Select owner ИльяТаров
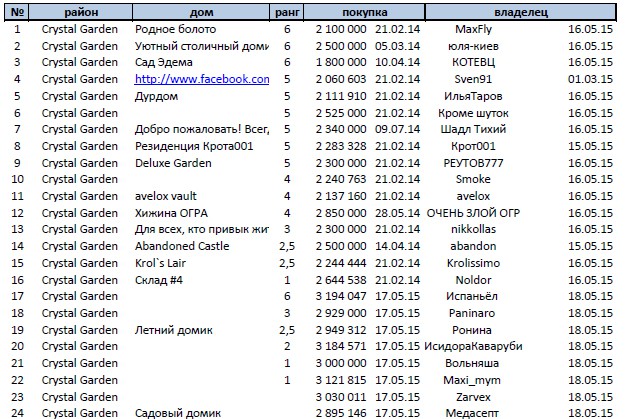The height and width of the screenshot is (419, 625). pyautogui.click(x=473, y=96)
